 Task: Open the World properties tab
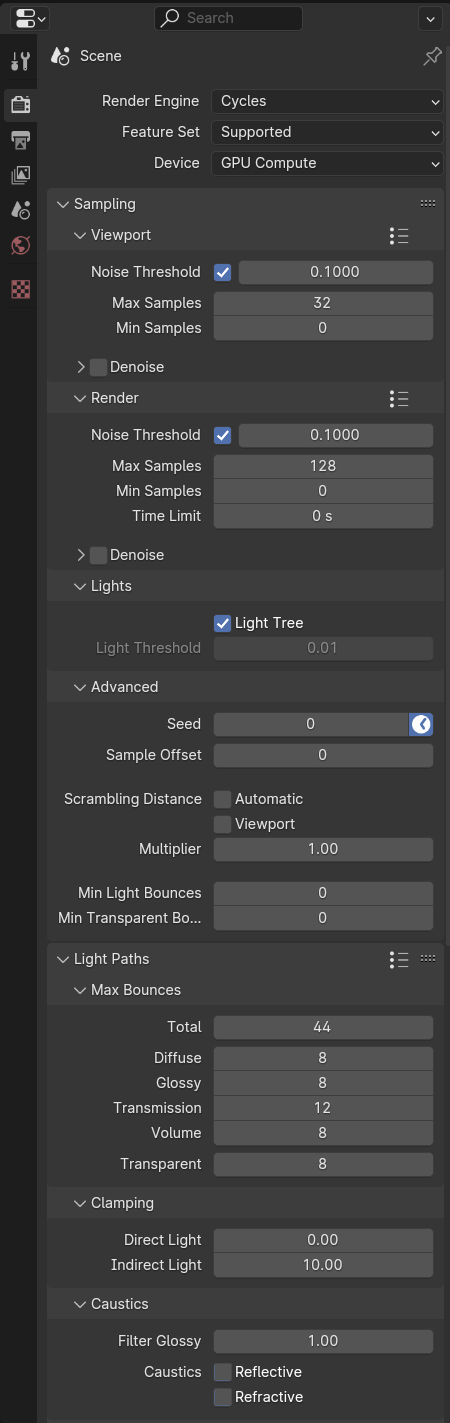coord(20,246)
